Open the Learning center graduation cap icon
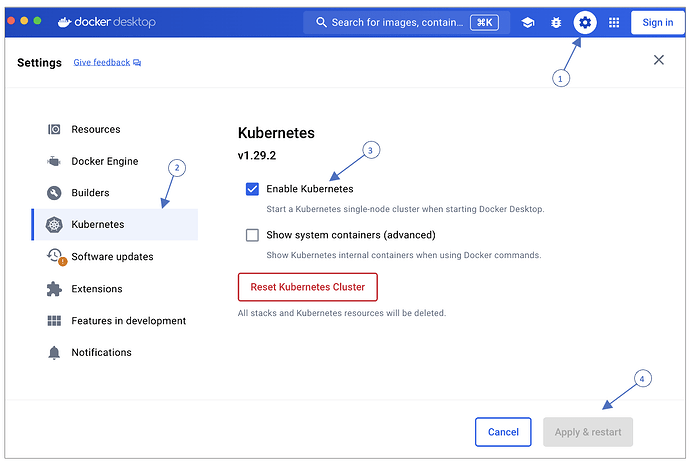This screenshot has width=690, height=464. 528,22
